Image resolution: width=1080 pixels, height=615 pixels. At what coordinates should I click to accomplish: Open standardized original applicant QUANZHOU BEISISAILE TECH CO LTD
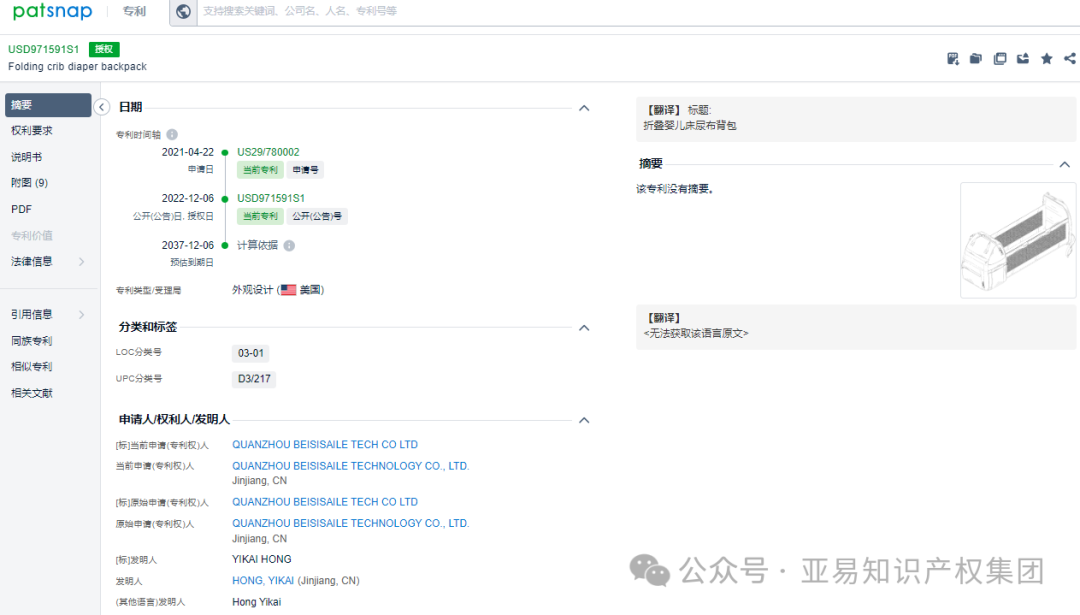(x=324, y=502)
